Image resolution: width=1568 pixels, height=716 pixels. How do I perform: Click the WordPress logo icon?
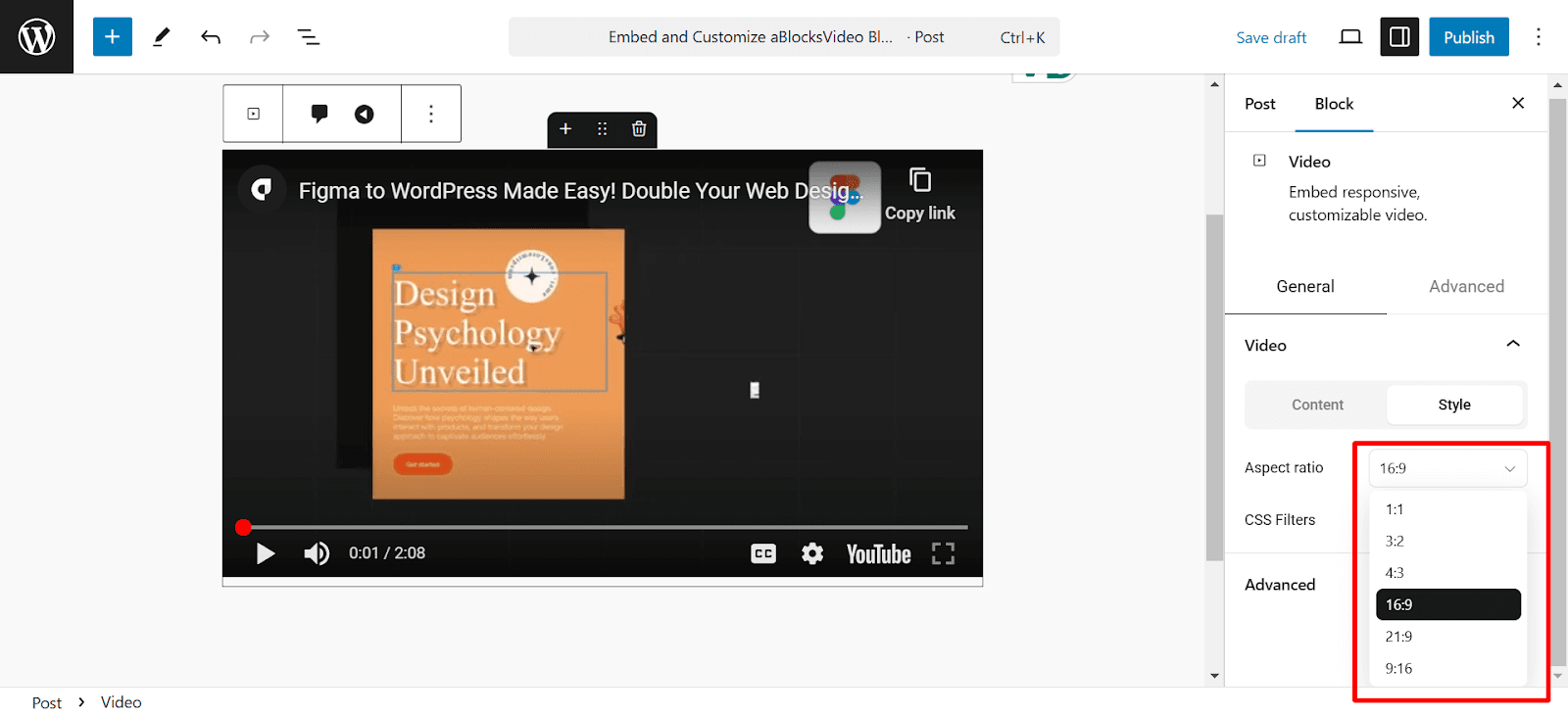[36, 36]
